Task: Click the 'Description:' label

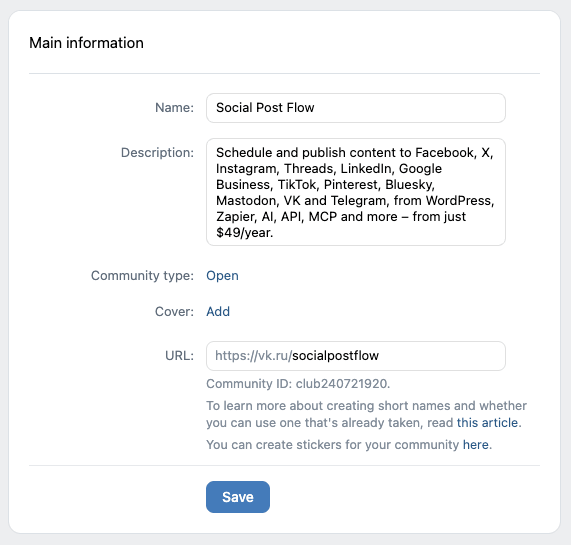Action: click(x=157, y=153)
